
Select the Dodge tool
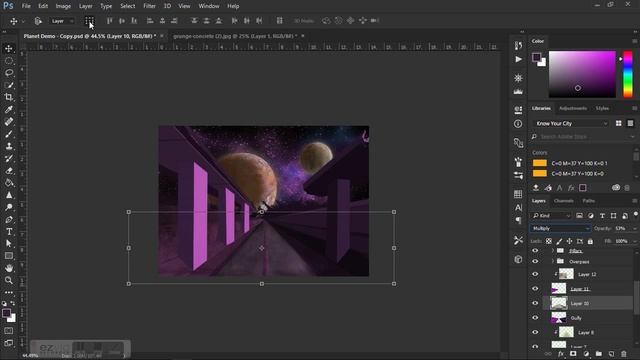(9, 207)
